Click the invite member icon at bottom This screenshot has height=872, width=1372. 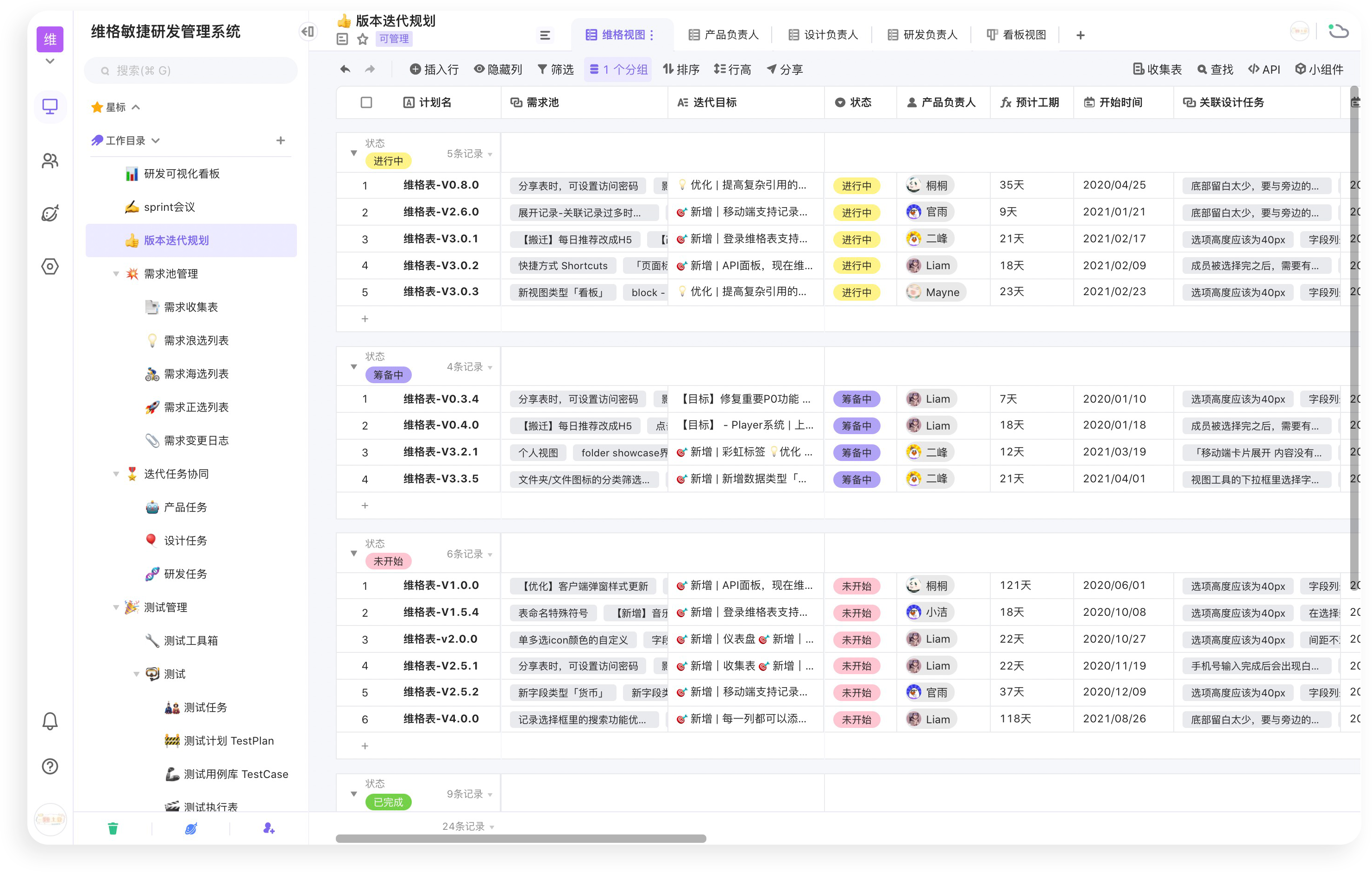click(269, 828)
